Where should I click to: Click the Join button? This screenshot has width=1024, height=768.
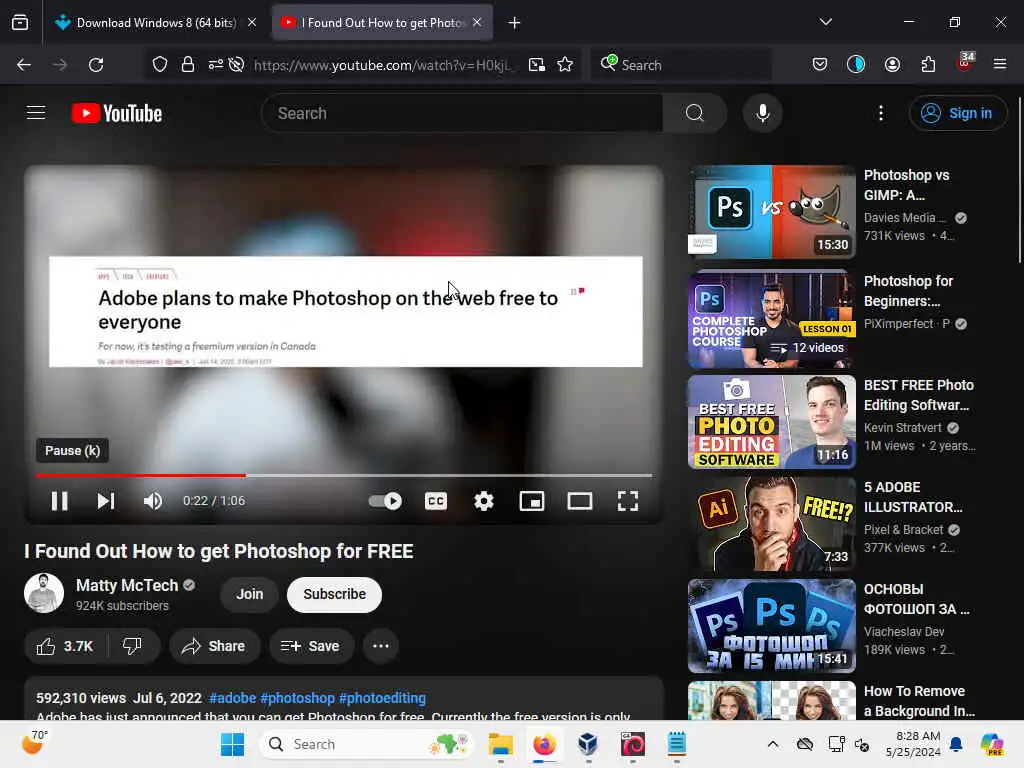pos(249,594)
